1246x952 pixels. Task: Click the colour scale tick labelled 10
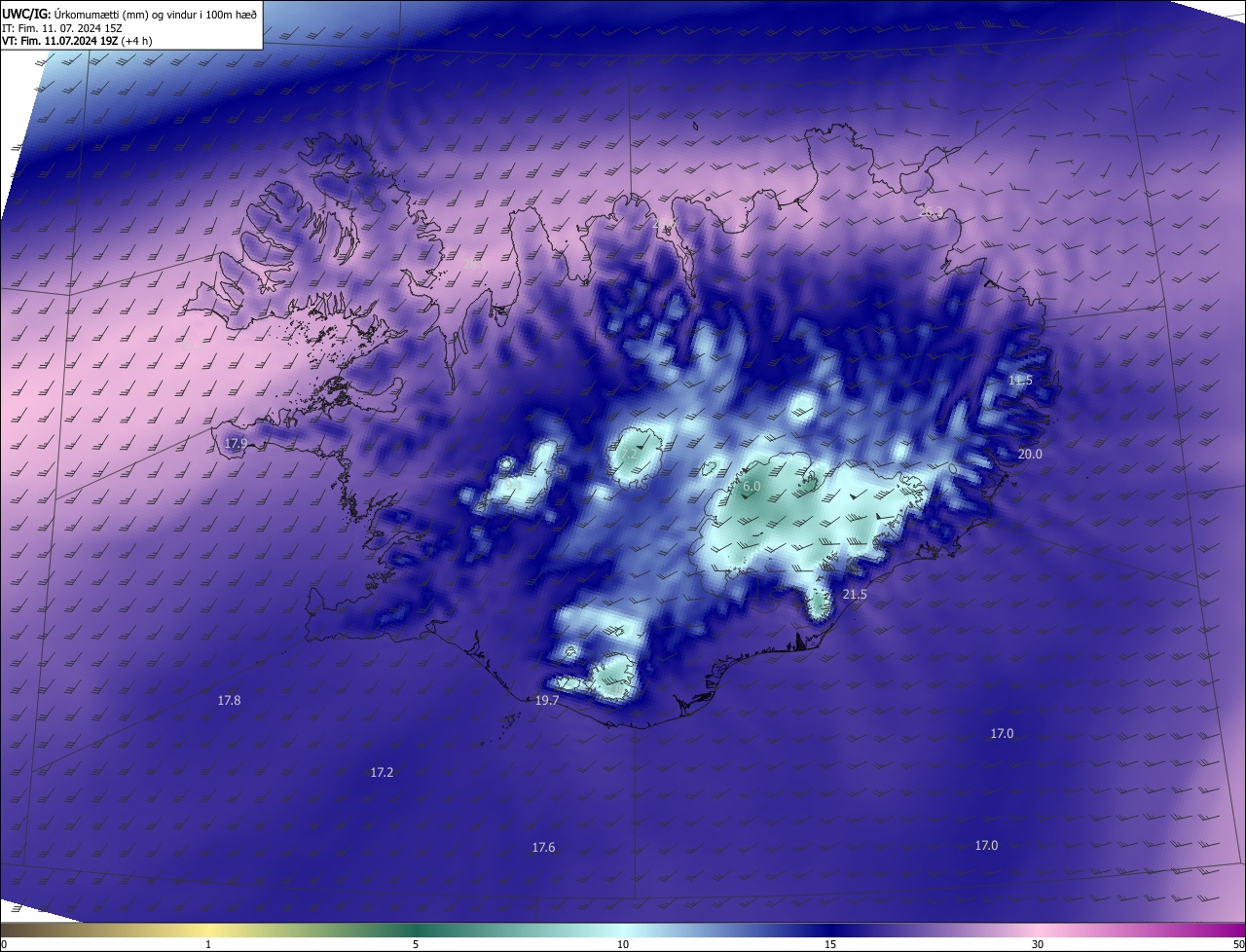(x=623, y=944)
